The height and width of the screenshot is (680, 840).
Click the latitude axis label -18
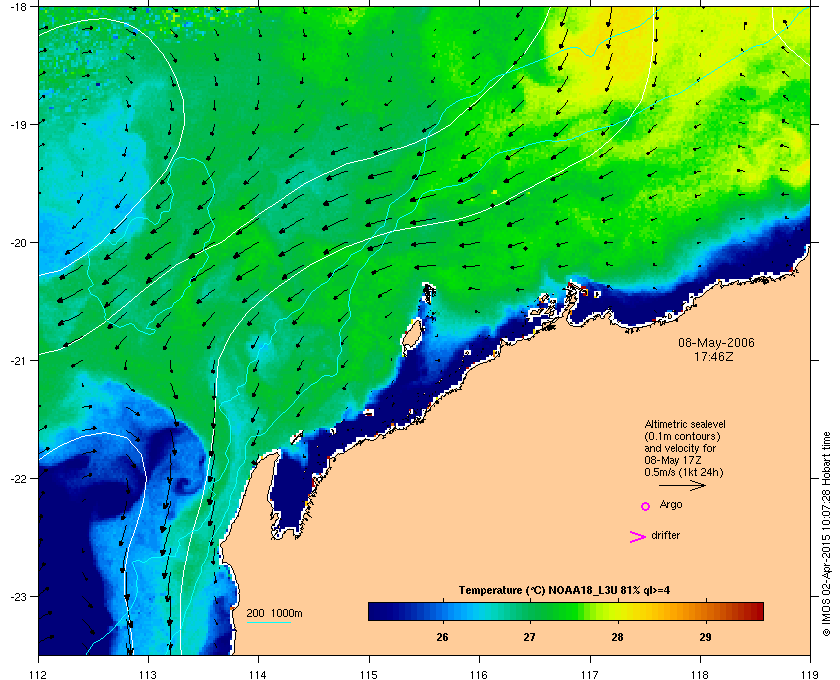pos(17,6)
